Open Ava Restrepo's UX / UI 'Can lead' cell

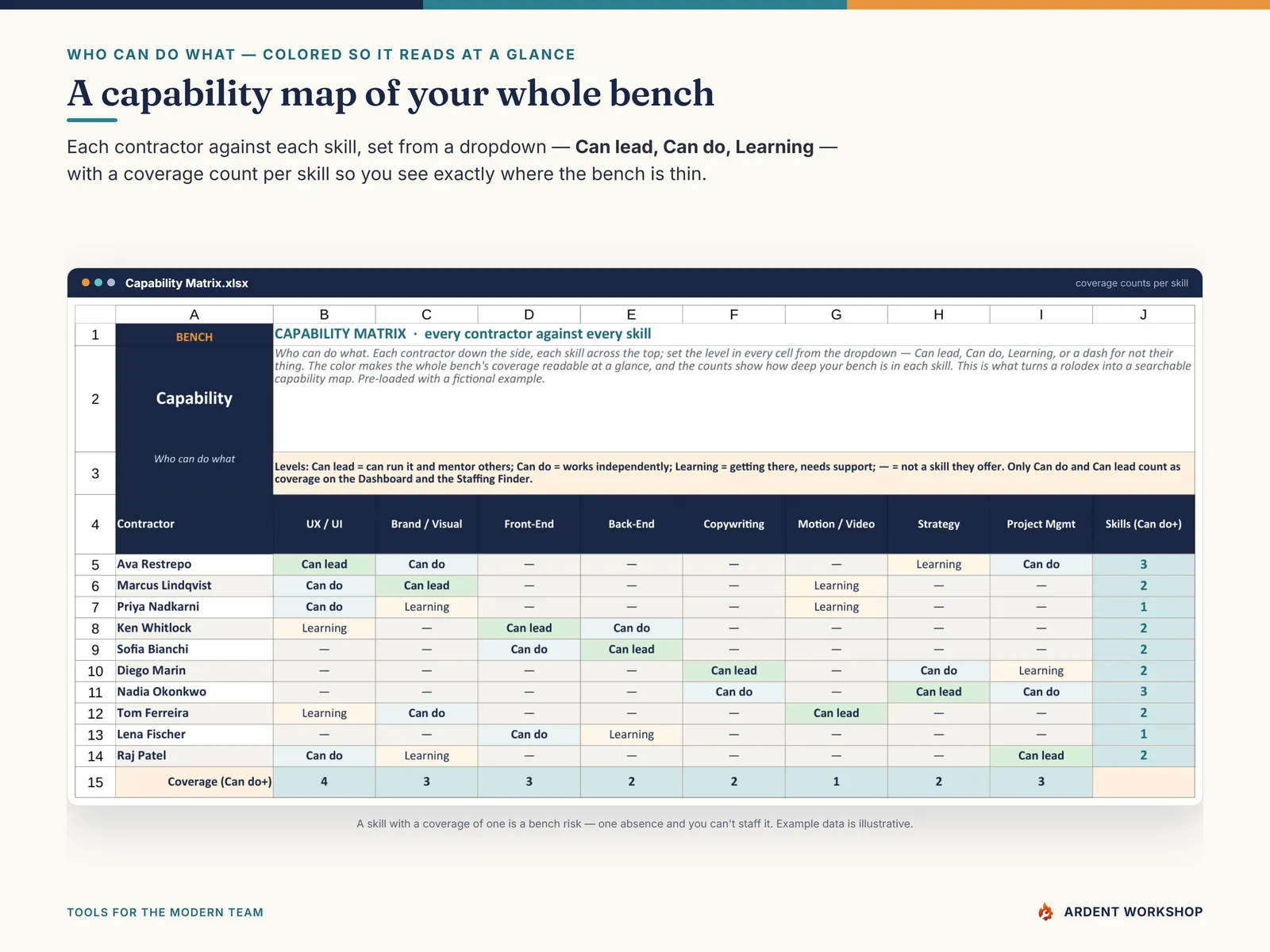coord(324,564)
